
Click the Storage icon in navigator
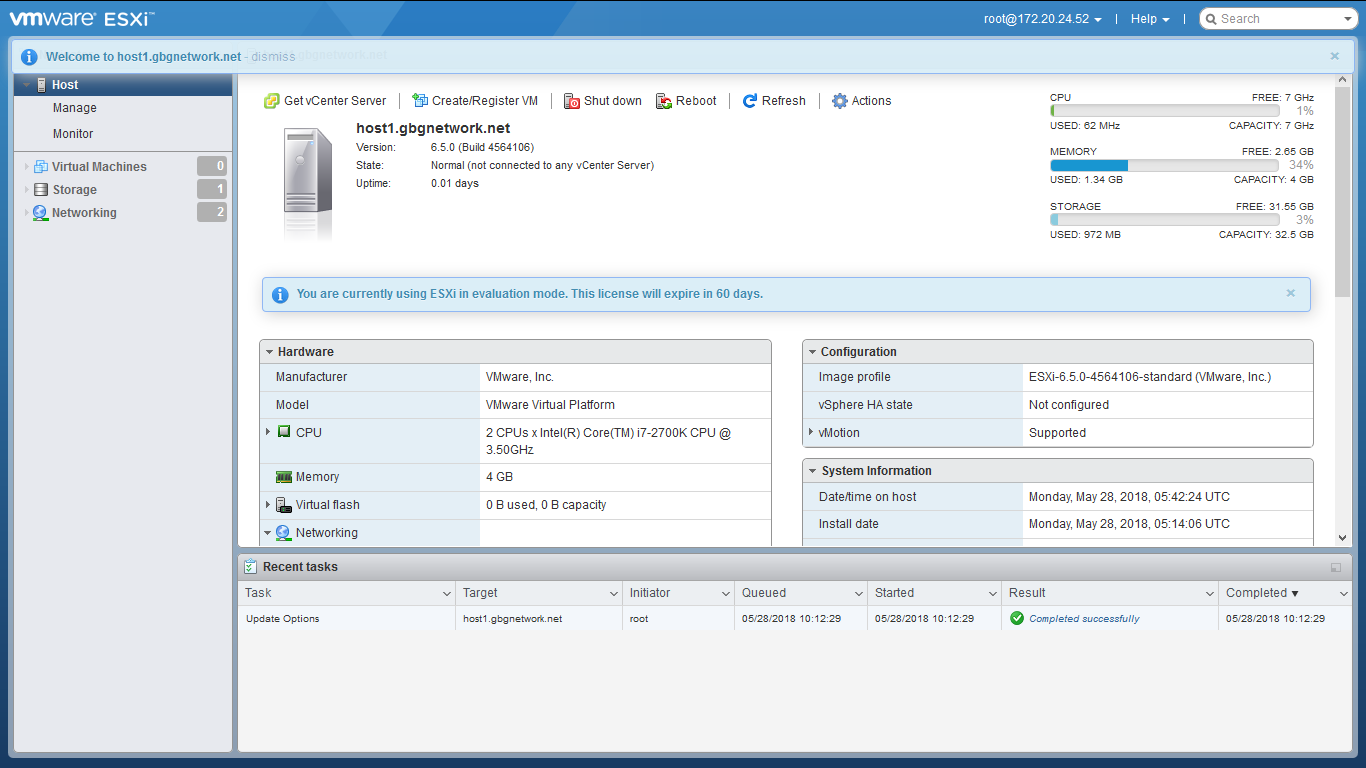41,190
